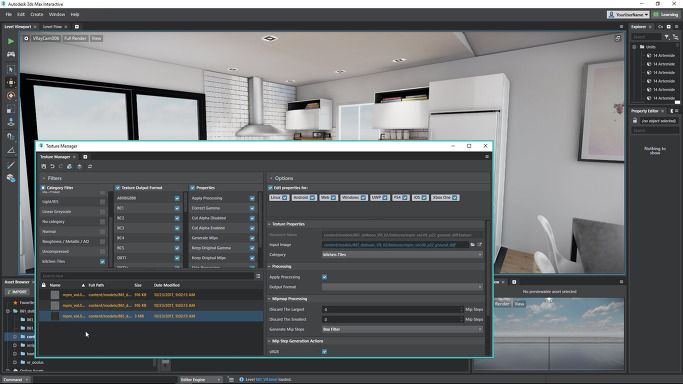Select the arrow Select tool
Image resolution: width=683 pixels, height=384 pixels.
click(x=11, y=69)
